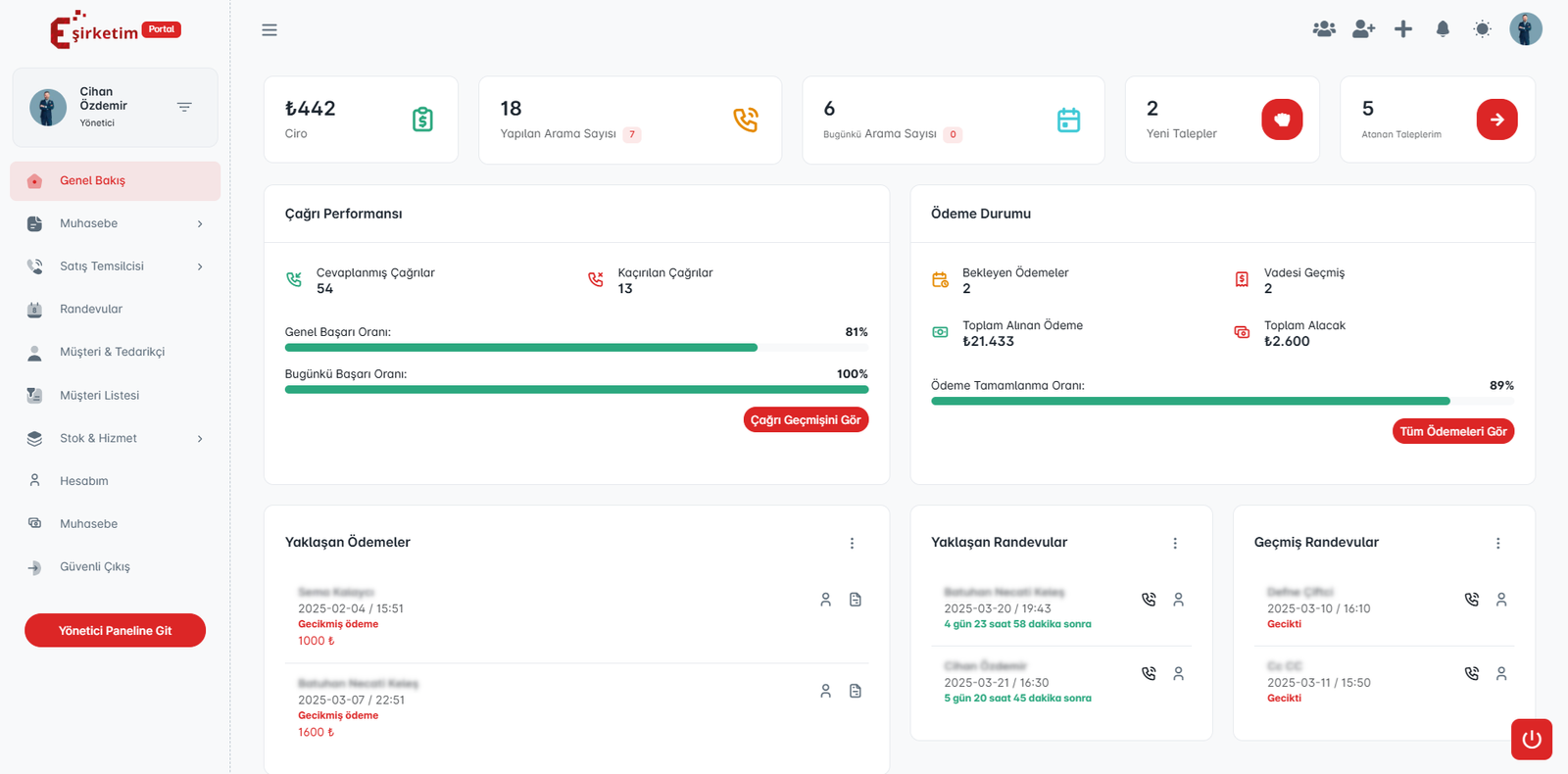This screenshot has height=774, width=1568.
Task: Click the hamburger menu icon
Action: (x=269, y=30)
